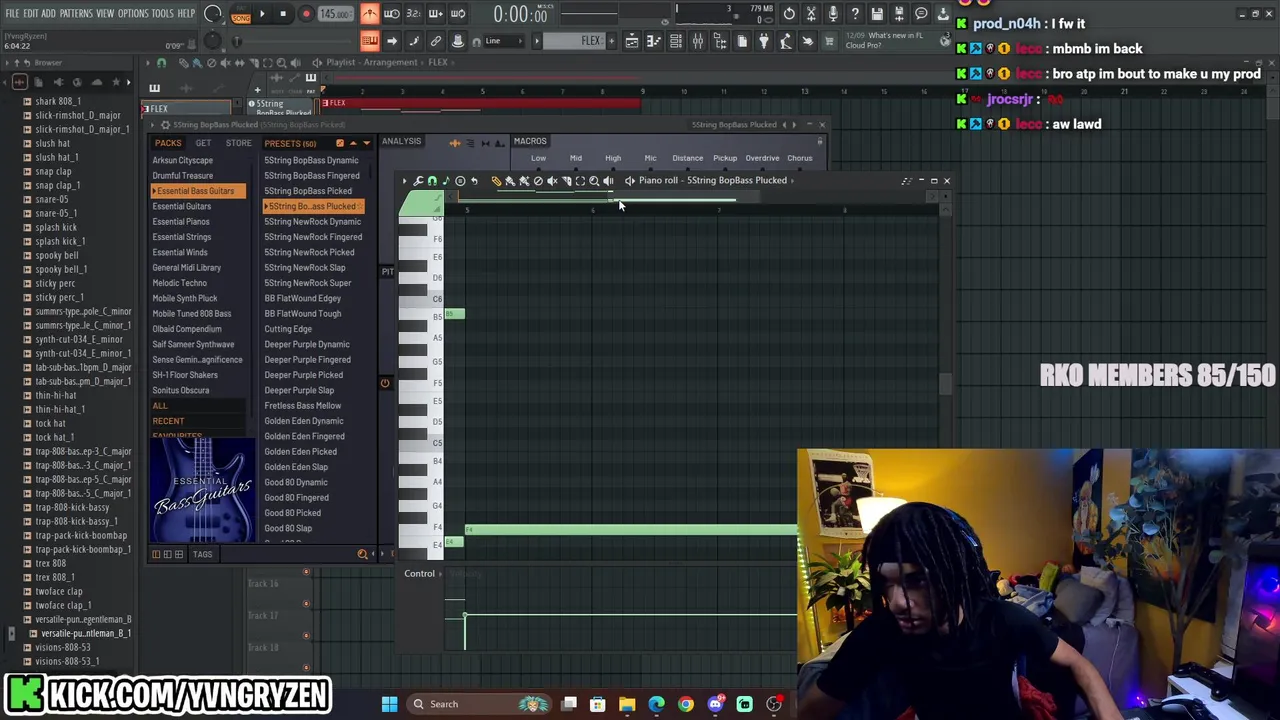Open File Explorer from the taskbar
Viewport: 1280px width, 720px height.
(627, 704)
